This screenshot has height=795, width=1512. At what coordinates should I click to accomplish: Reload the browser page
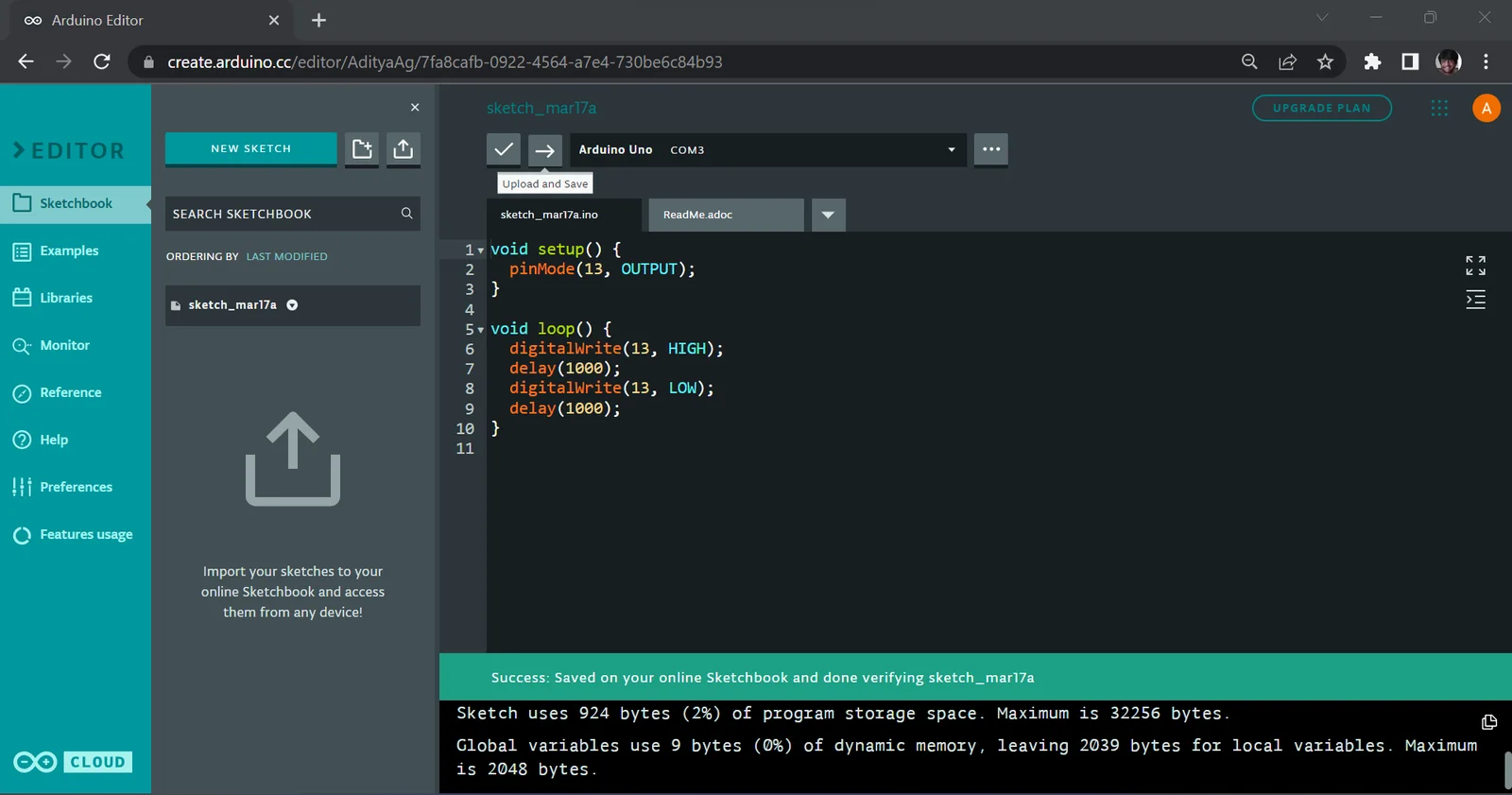coord(102,61)
